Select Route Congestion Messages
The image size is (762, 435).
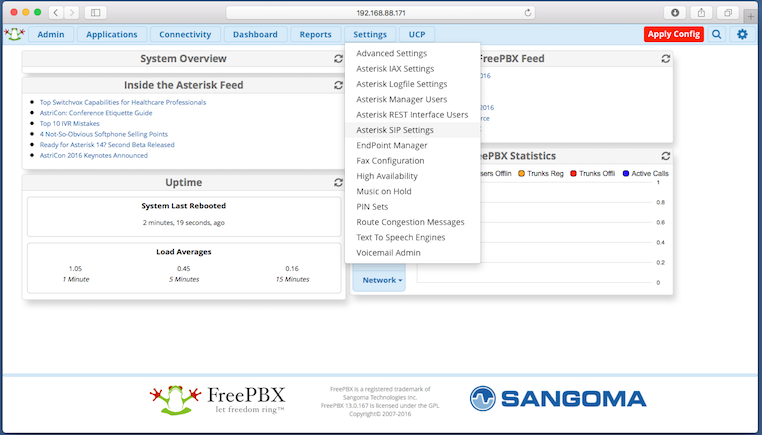pos(413,222)
